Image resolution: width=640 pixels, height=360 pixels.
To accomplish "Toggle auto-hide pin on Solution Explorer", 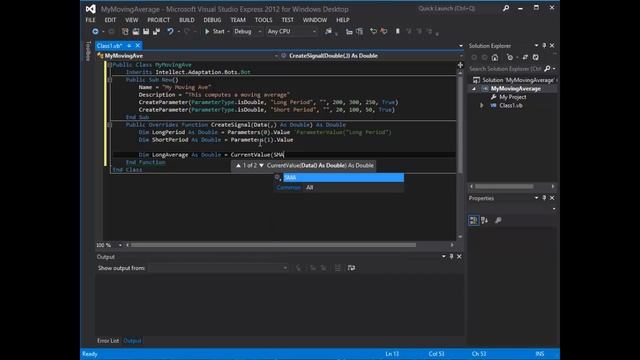I will (x=544, y=46).
